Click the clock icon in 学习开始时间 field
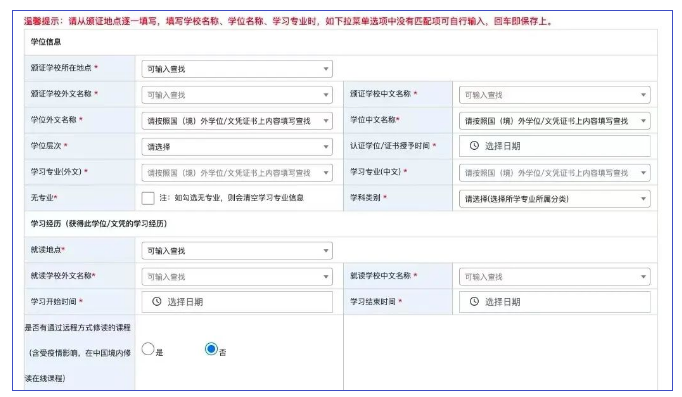Screen dimensions: 682x397 (157, 301)
